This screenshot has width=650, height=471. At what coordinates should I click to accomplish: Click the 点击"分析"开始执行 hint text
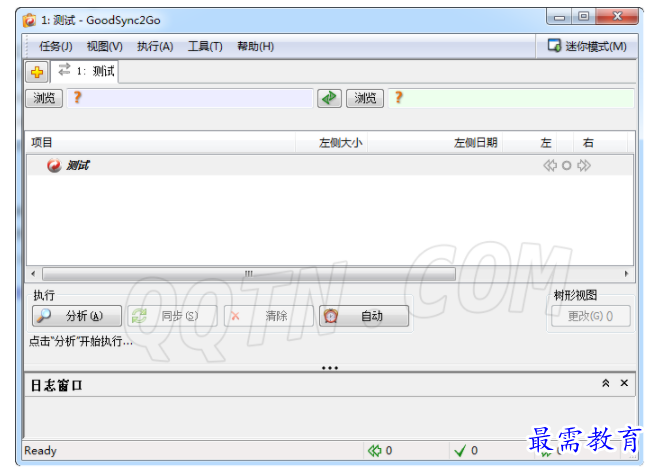(81, 341)
